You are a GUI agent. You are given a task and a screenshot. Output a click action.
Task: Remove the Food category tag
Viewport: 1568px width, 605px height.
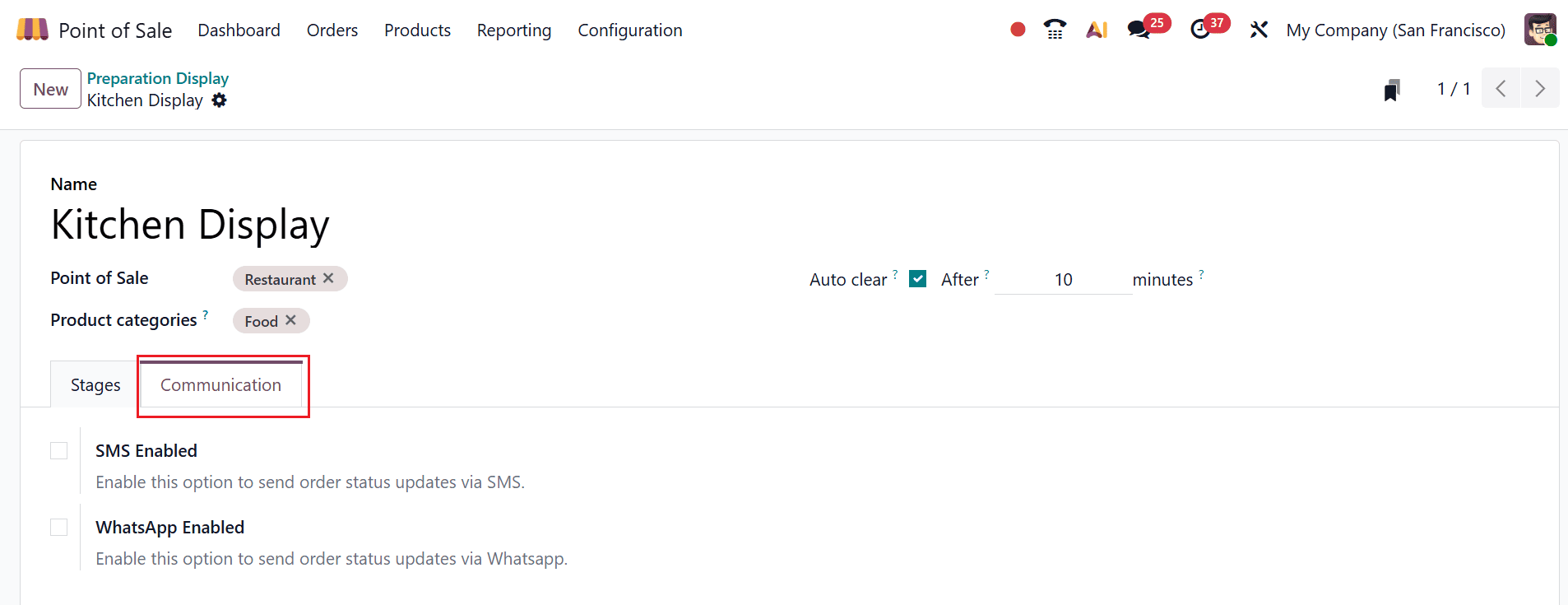pyautogui.click(x=290, y=320)
